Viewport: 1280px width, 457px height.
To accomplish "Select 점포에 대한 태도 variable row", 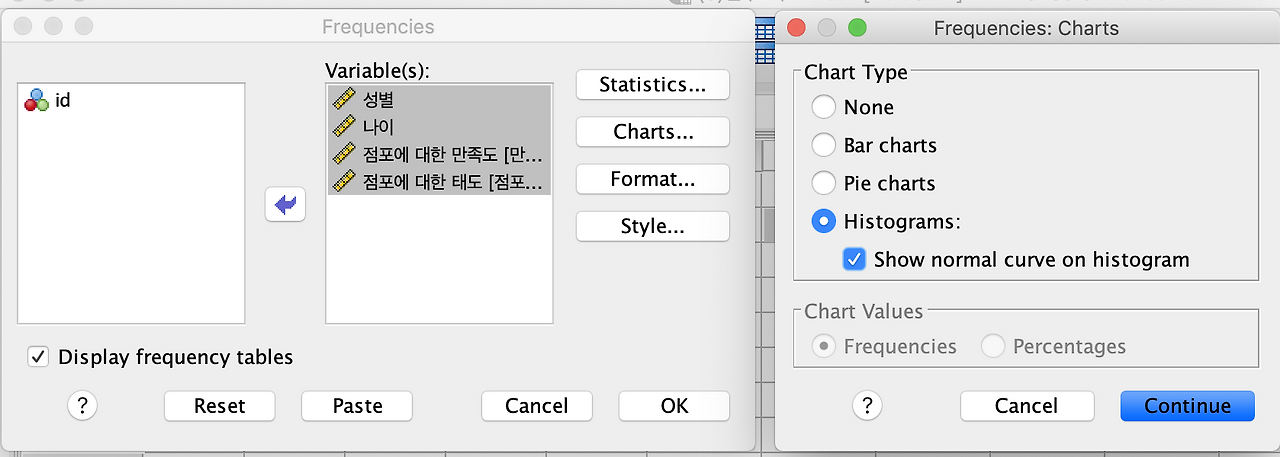I will 439,181.
